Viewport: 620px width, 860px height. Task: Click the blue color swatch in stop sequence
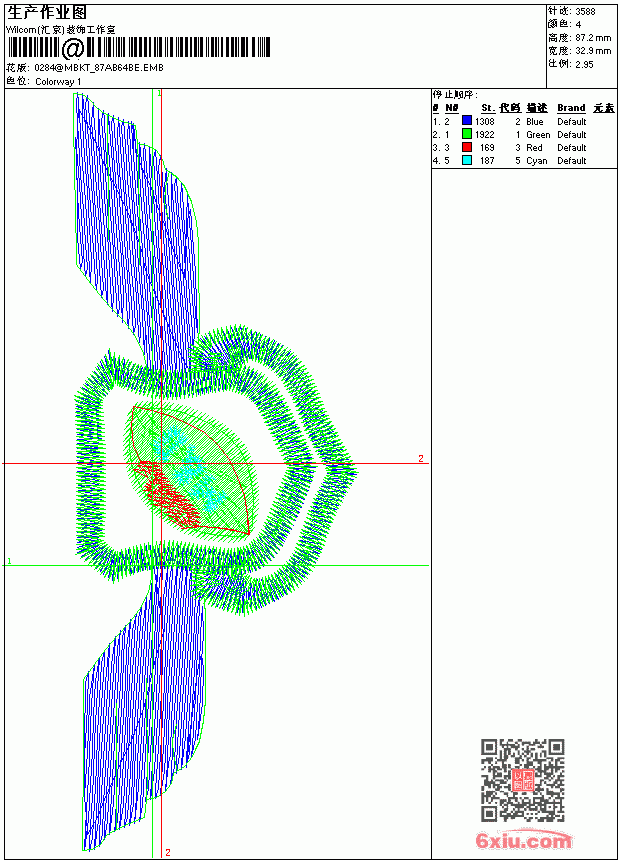coord(467,121)
